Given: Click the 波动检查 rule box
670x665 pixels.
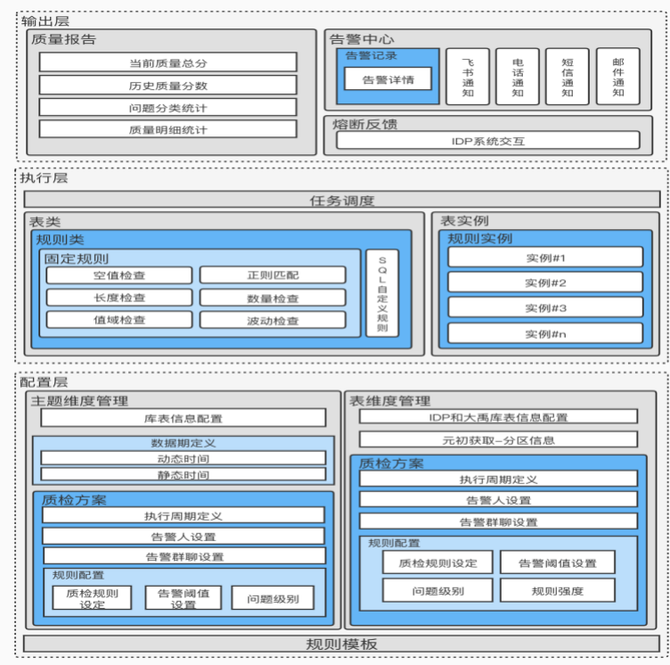Looking at the screenshot, I should coord(272,320).
